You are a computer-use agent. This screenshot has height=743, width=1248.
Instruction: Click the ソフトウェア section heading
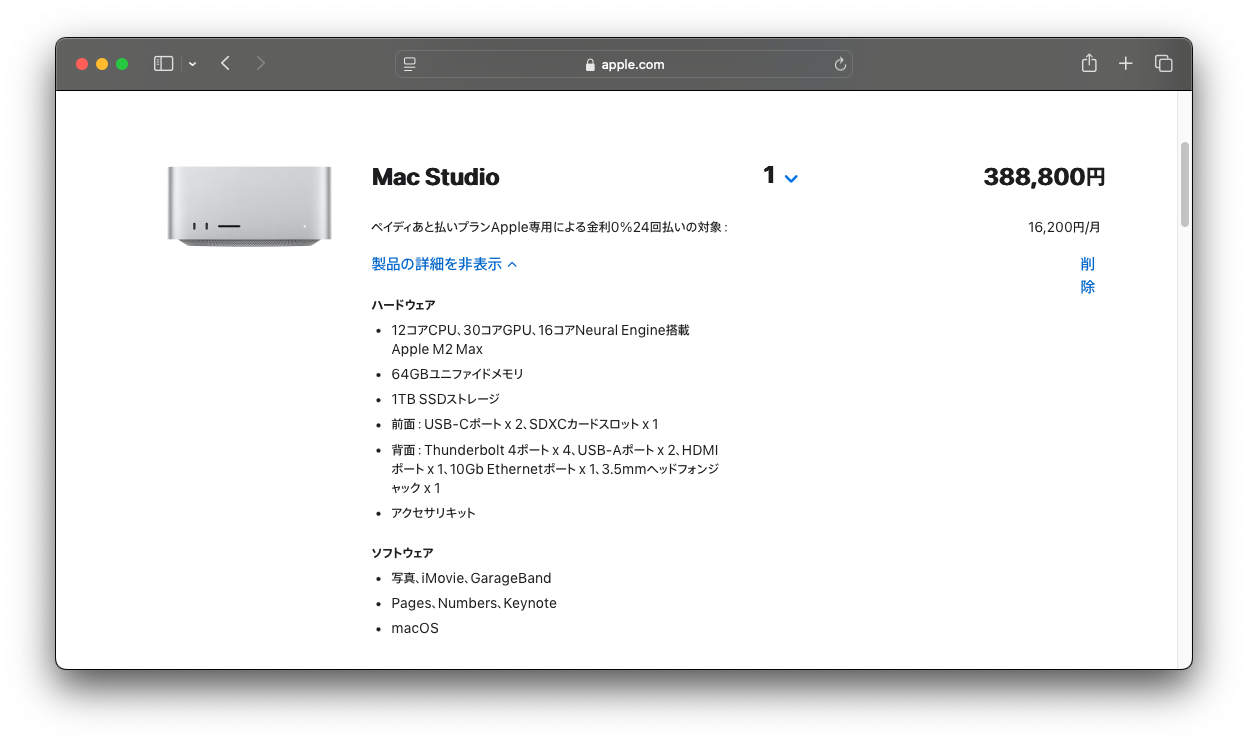[x=403, y=553]
